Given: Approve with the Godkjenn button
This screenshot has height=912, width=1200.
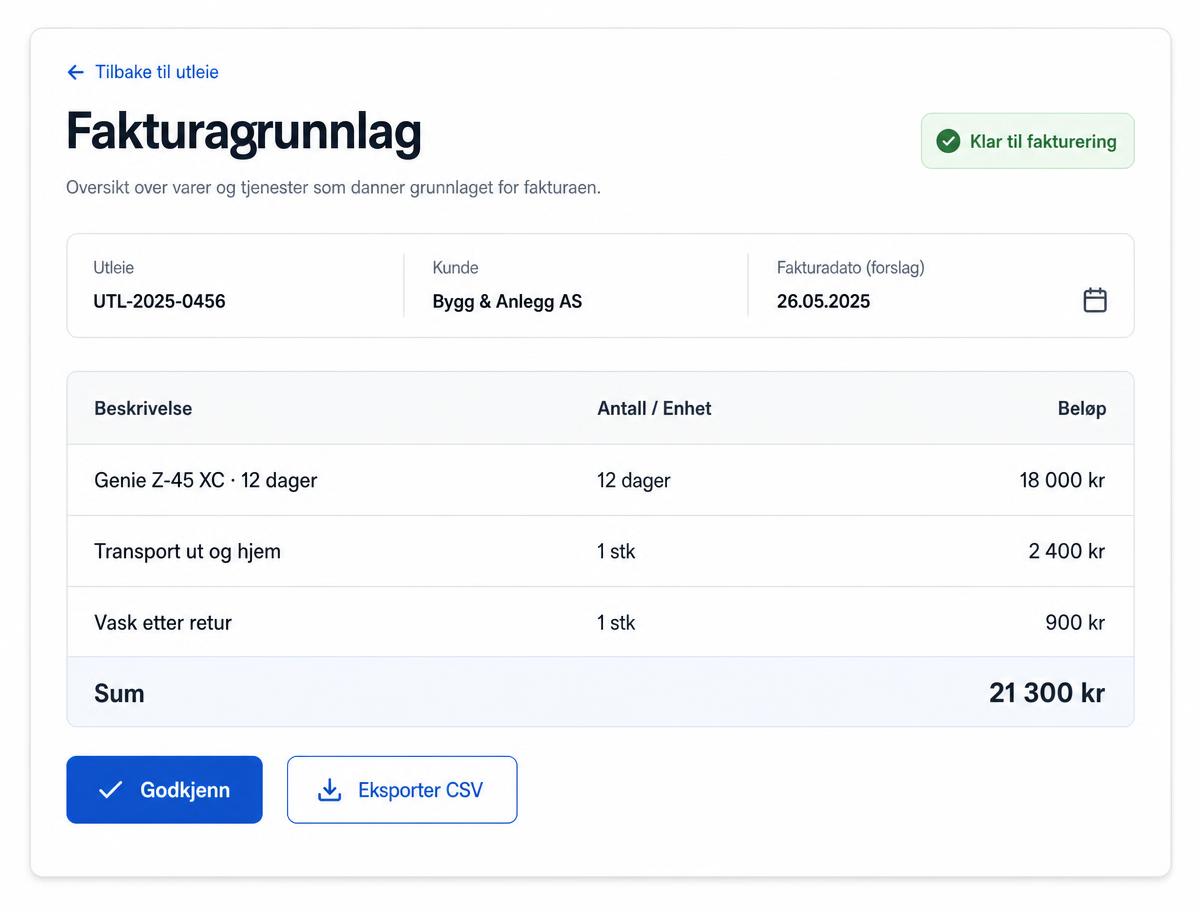Looking at the screenshot, I should (x=164, y=790).
